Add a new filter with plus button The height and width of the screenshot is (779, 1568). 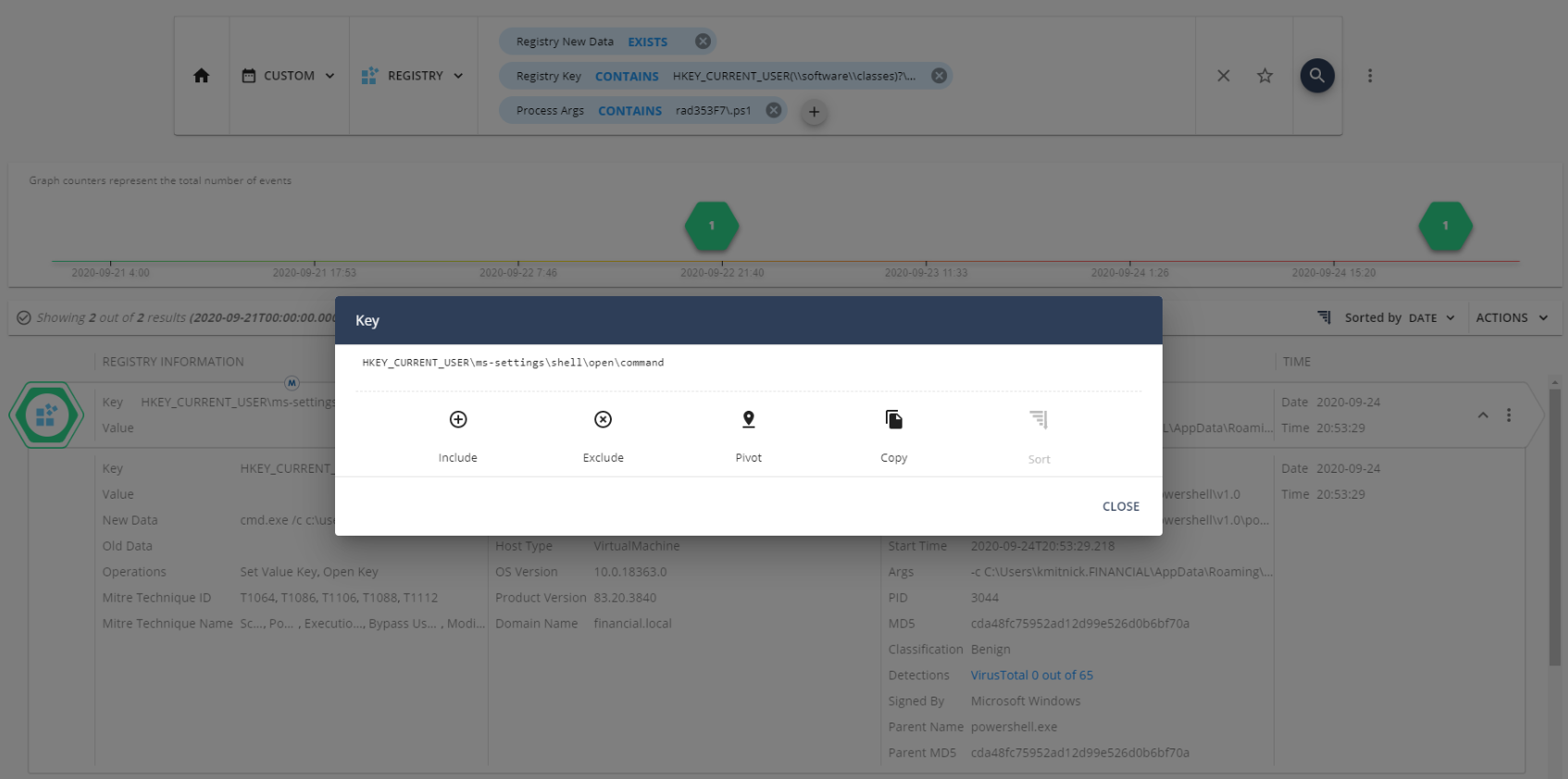(x=814, y=112)
